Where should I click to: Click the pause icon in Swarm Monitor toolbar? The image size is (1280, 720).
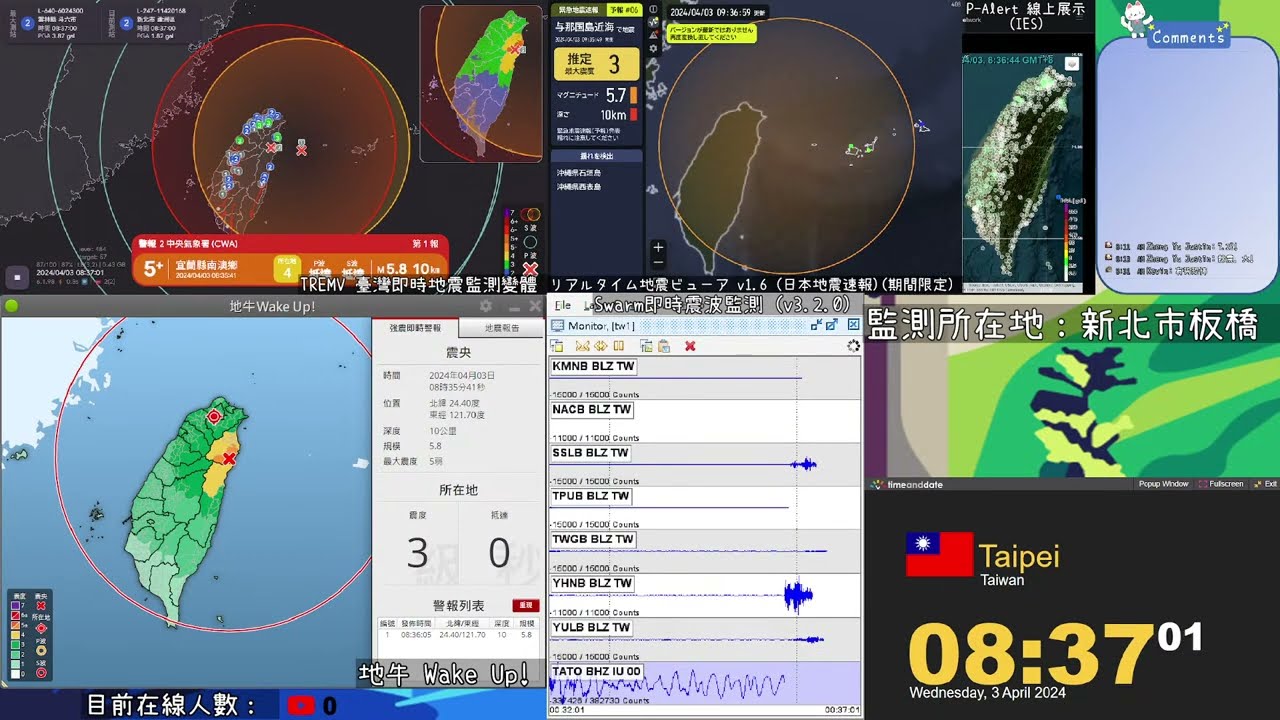point(619,346)
